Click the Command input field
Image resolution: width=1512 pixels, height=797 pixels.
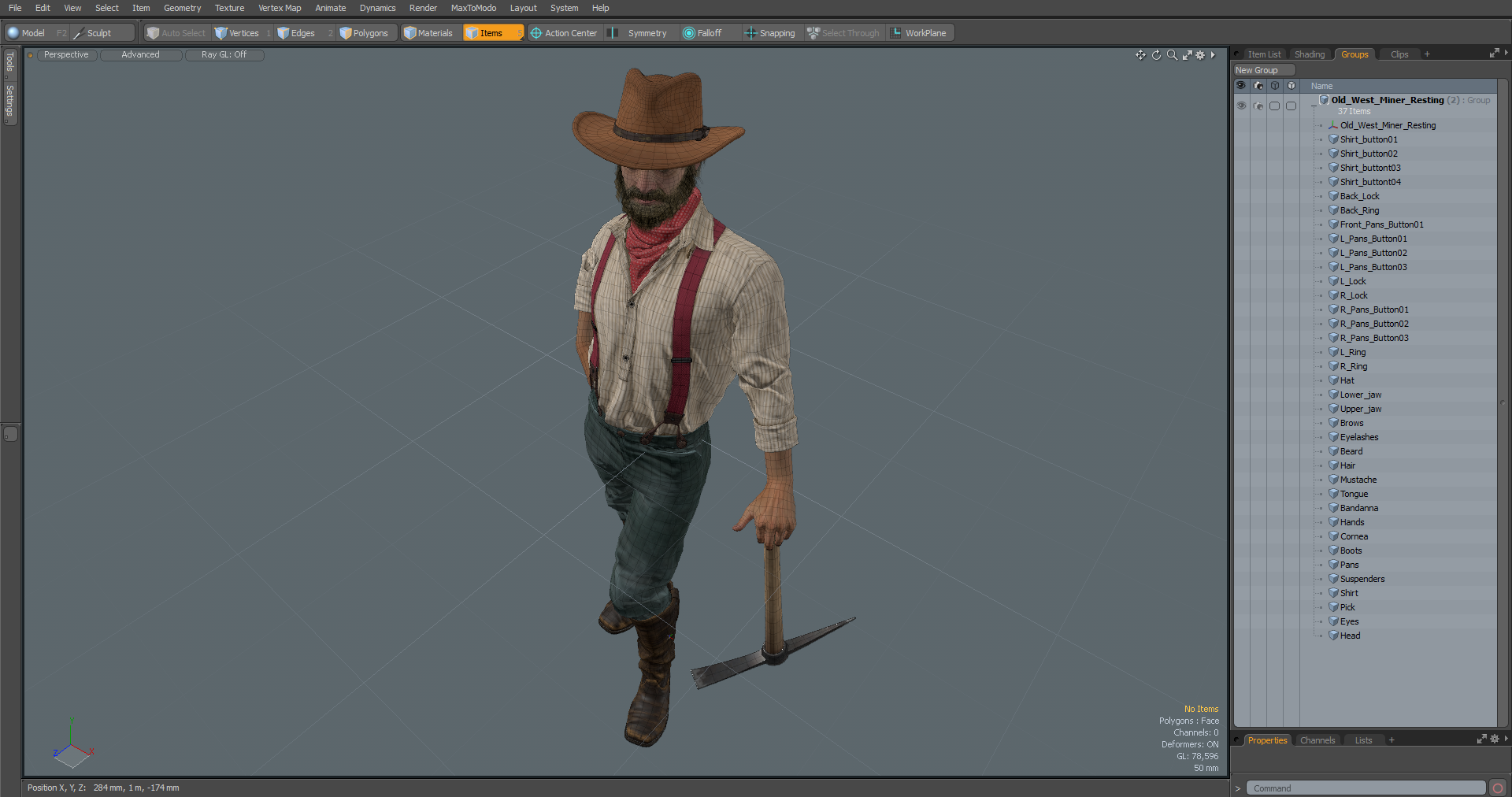coord(1366,788)
